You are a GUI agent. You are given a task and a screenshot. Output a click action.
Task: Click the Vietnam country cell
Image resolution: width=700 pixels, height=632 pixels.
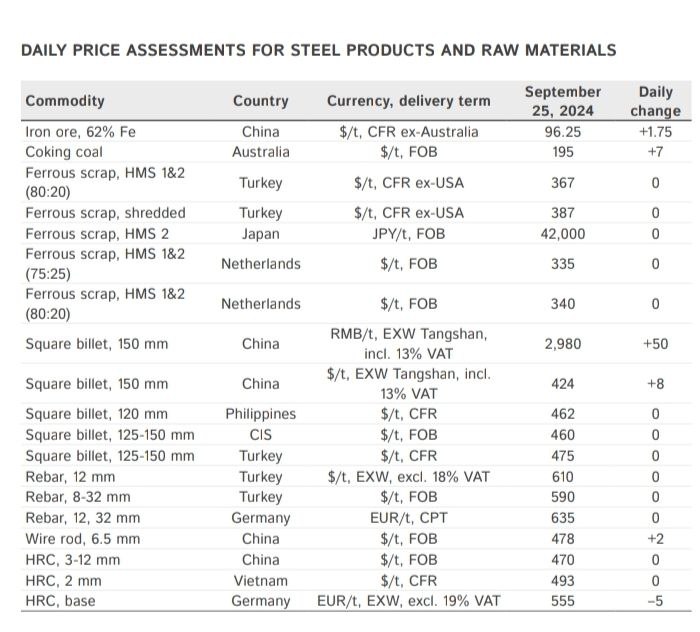(x=261, y=581)
